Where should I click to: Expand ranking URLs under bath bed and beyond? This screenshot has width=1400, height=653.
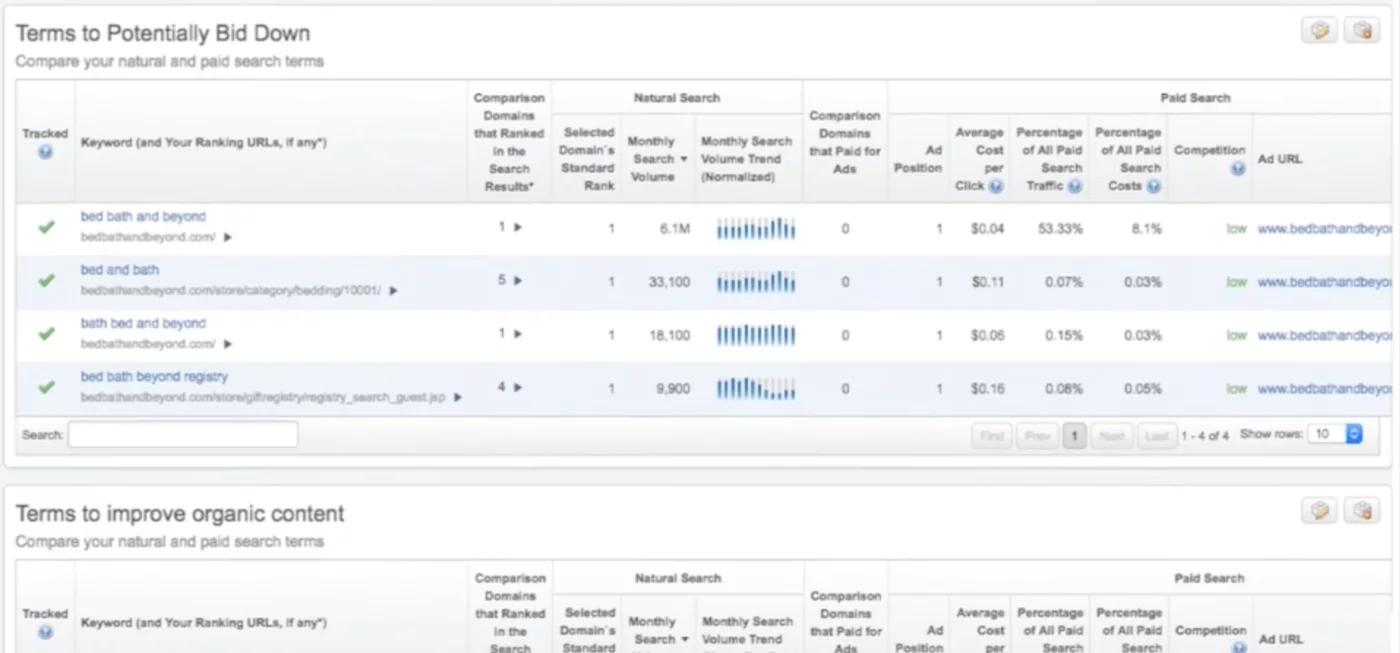click(x=228, y=344)
